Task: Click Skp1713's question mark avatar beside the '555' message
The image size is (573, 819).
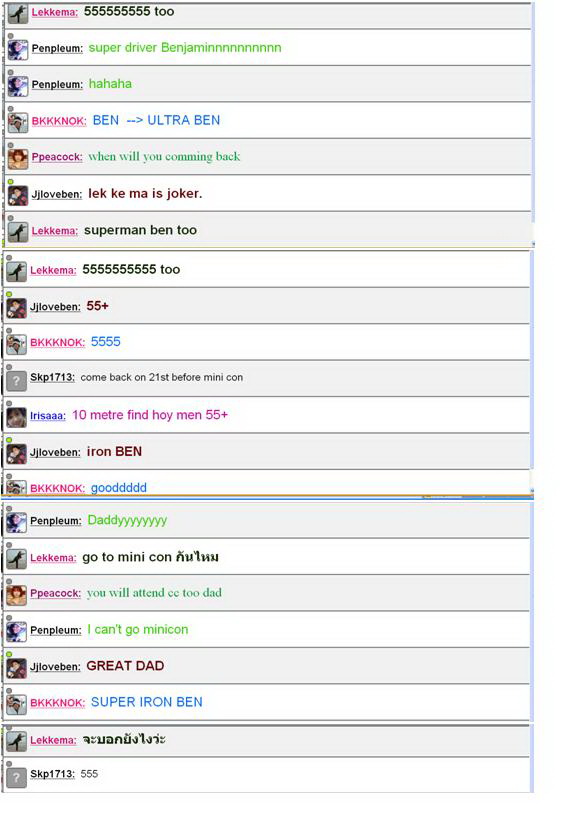Action: pos(16,778)
